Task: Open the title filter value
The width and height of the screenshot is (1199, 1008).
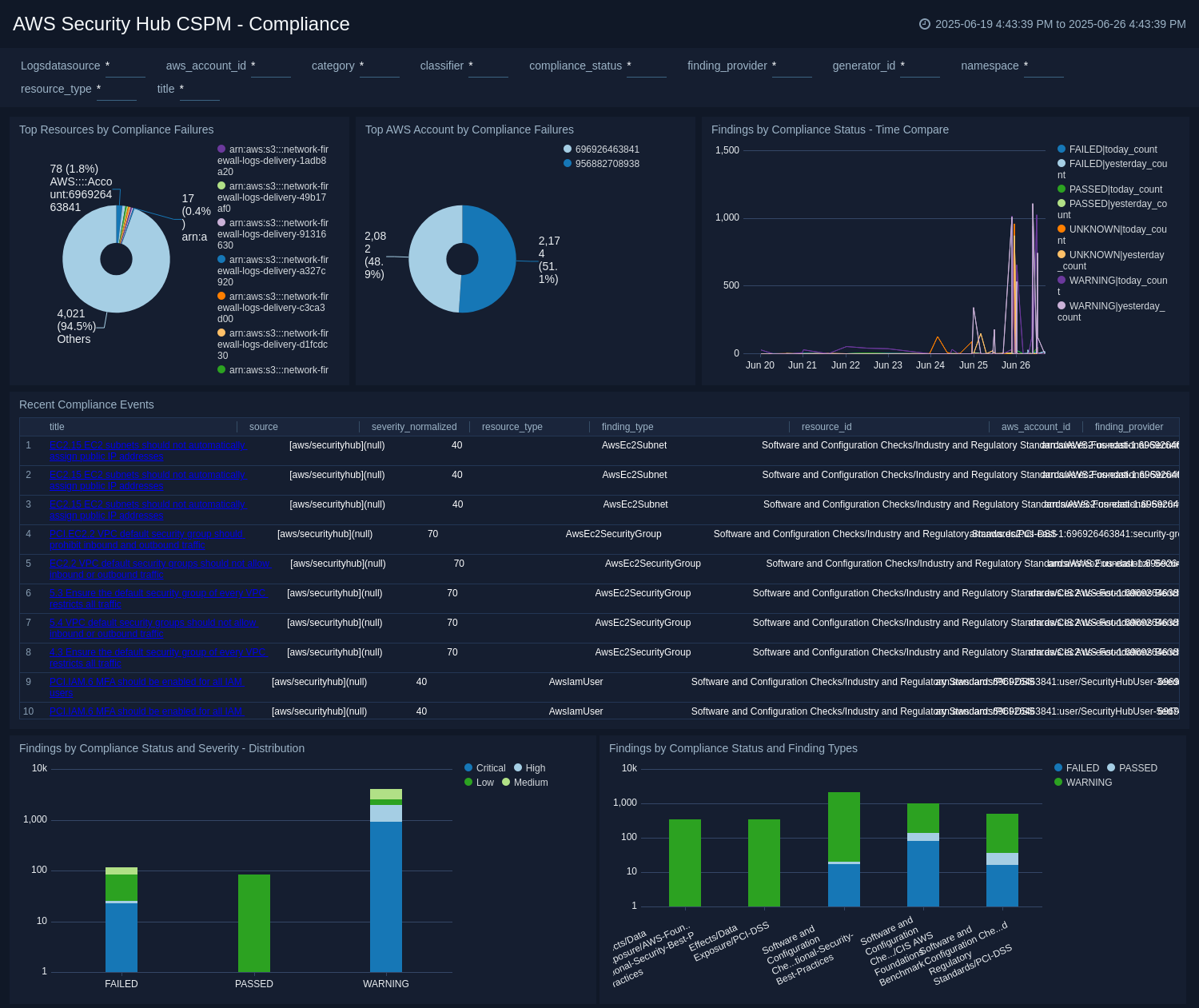Action: pos(200,90)
